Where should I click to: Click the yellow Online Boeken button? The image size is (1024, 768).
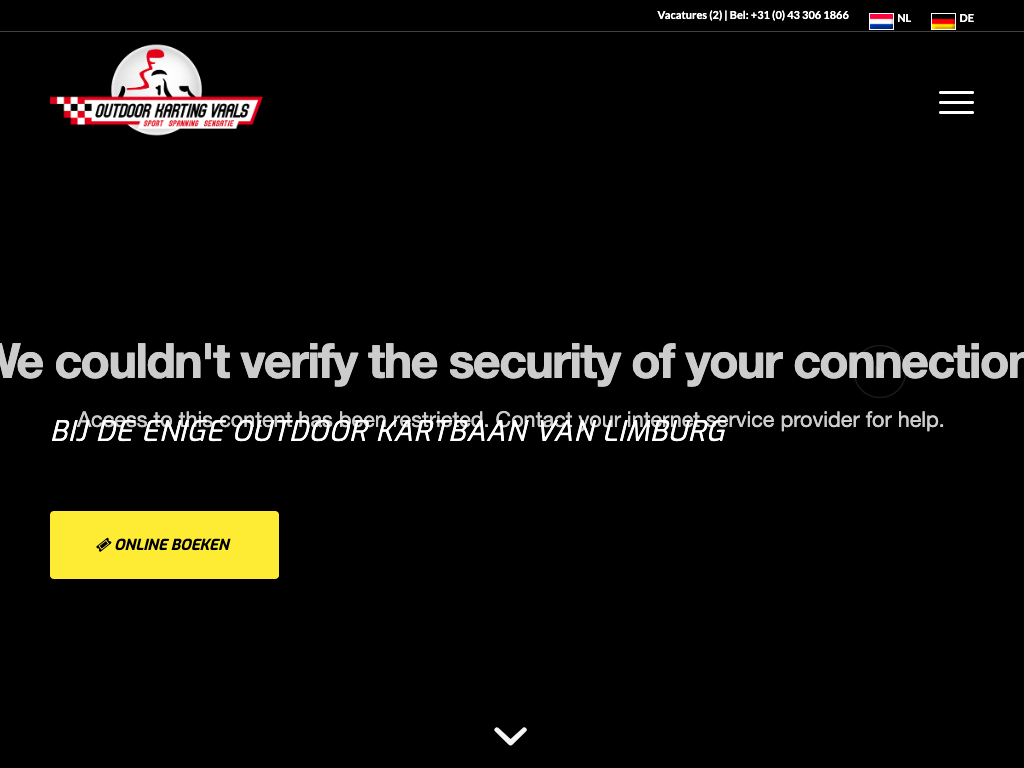(x=165, y=545)
